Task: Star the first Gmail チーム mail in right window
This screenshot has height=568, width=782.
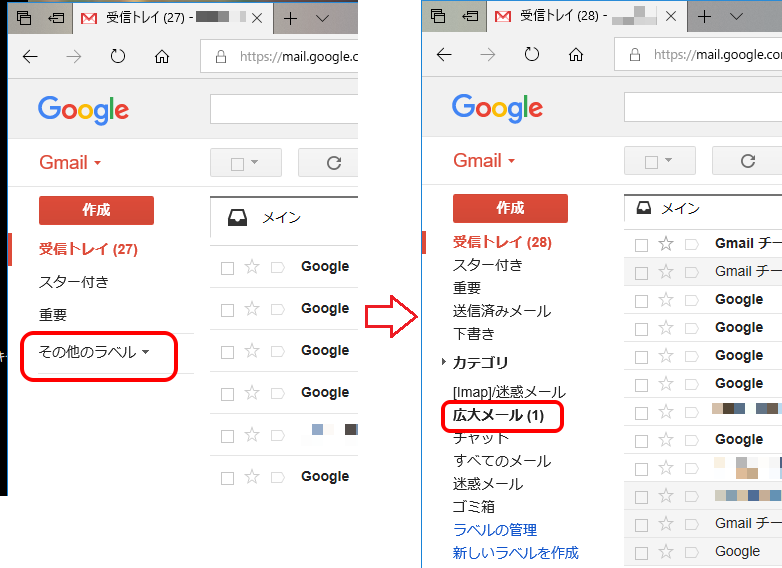Action: (x=666, y=244)
